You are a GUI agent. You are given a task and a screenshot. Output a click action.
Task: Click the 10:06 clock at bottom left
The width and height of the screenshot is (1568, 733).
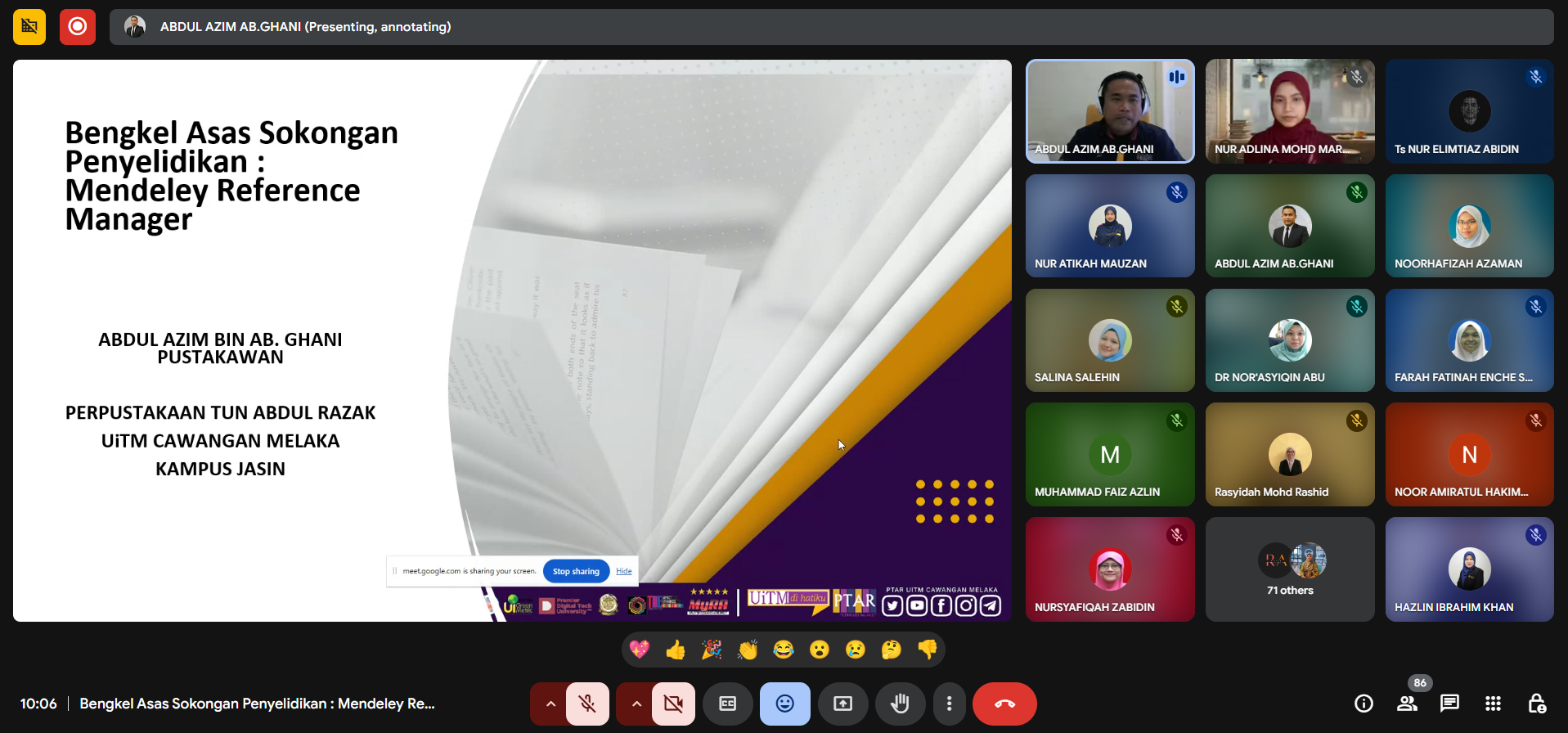point(38,704)
